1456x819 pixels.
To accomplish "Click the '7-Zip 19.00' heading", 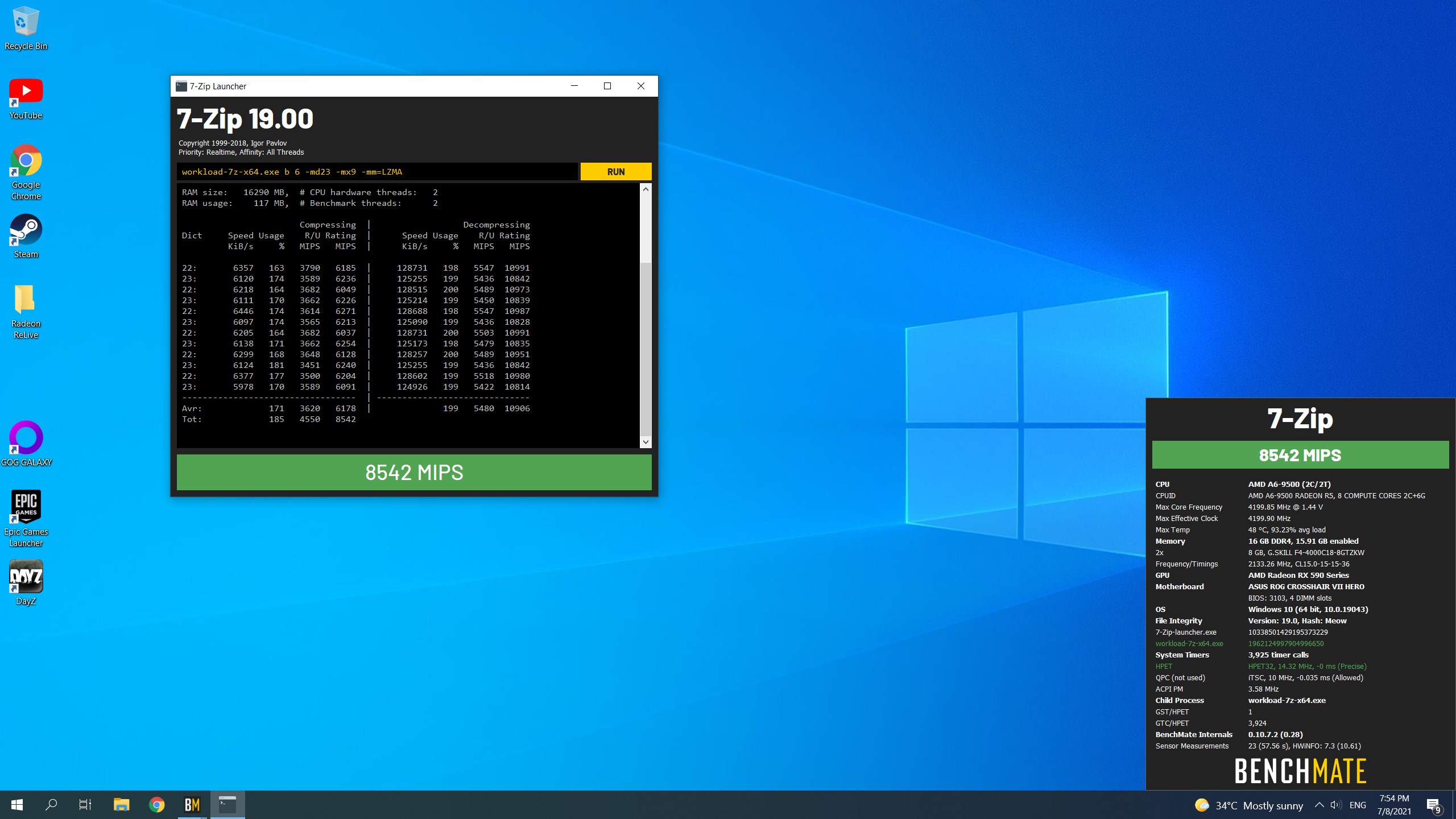I will click(x=245, y=119).
